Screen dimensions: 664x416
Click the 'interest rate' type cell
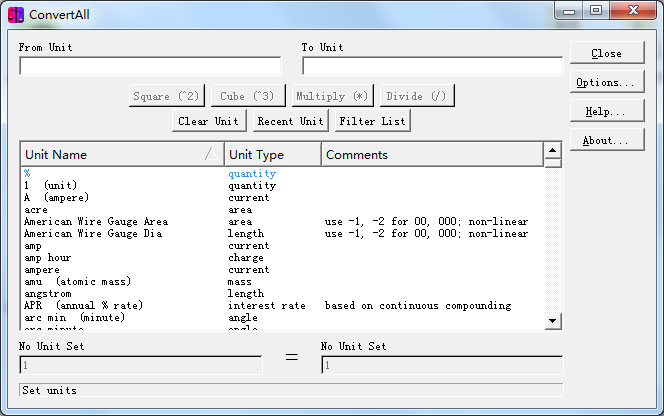(x=267, y=305)
